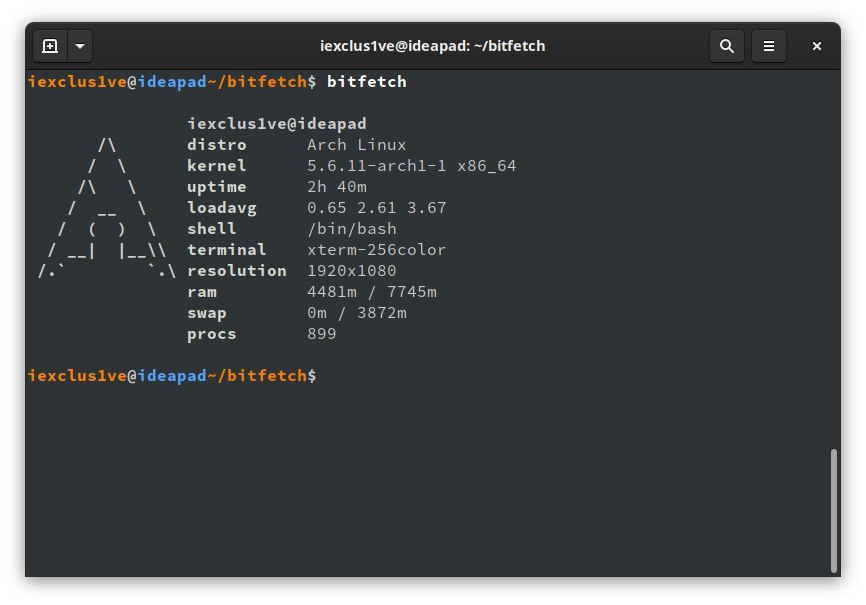Select the Arch Linux value
866x605 pixels.
click(x=357, y=145)
